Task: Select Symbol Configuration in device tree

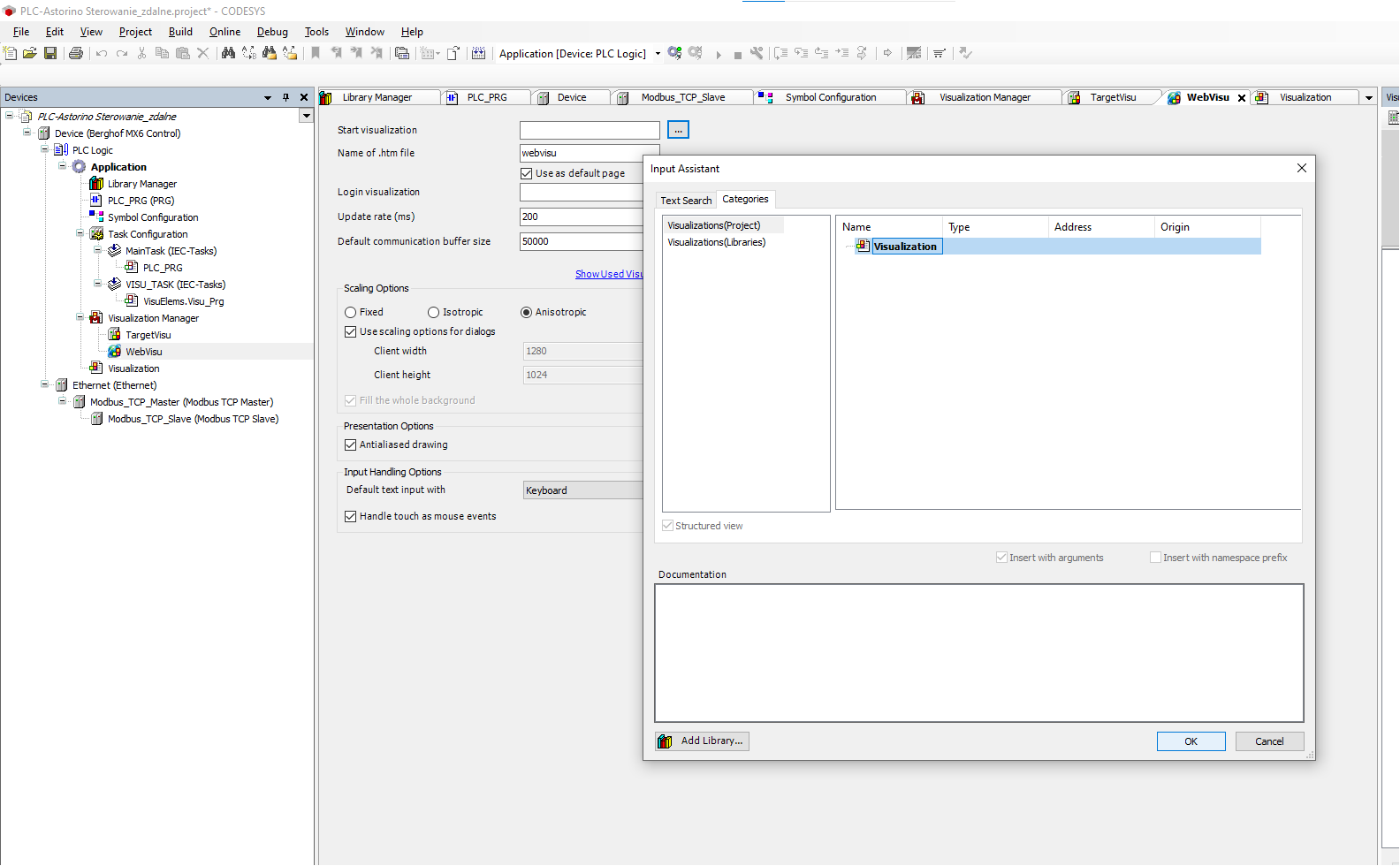Action: click(x=153, y=216)
